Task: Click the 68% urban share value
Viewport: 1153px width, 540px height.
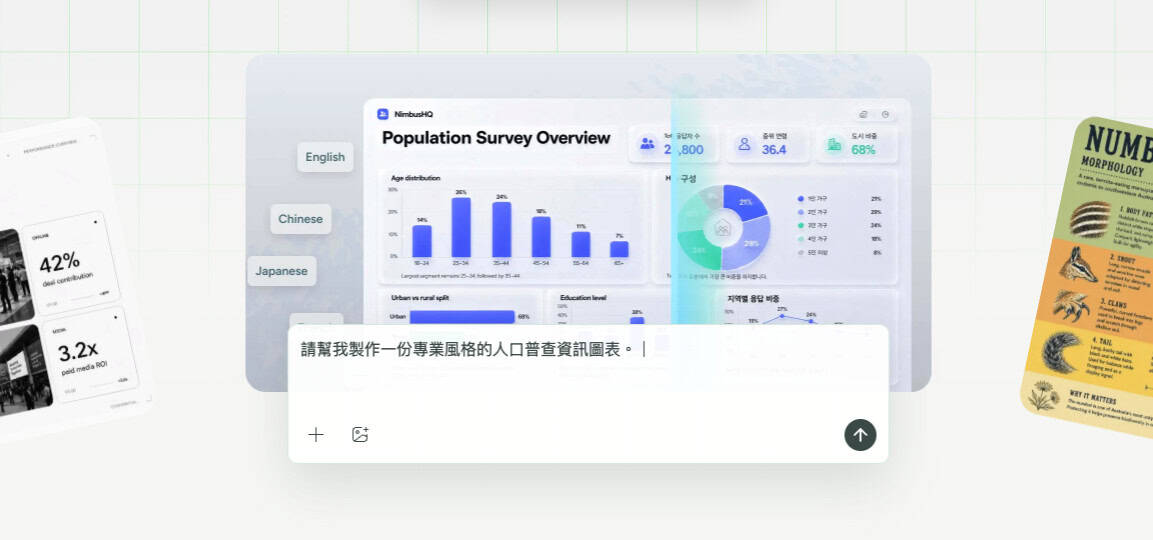Action: (863, 149)
